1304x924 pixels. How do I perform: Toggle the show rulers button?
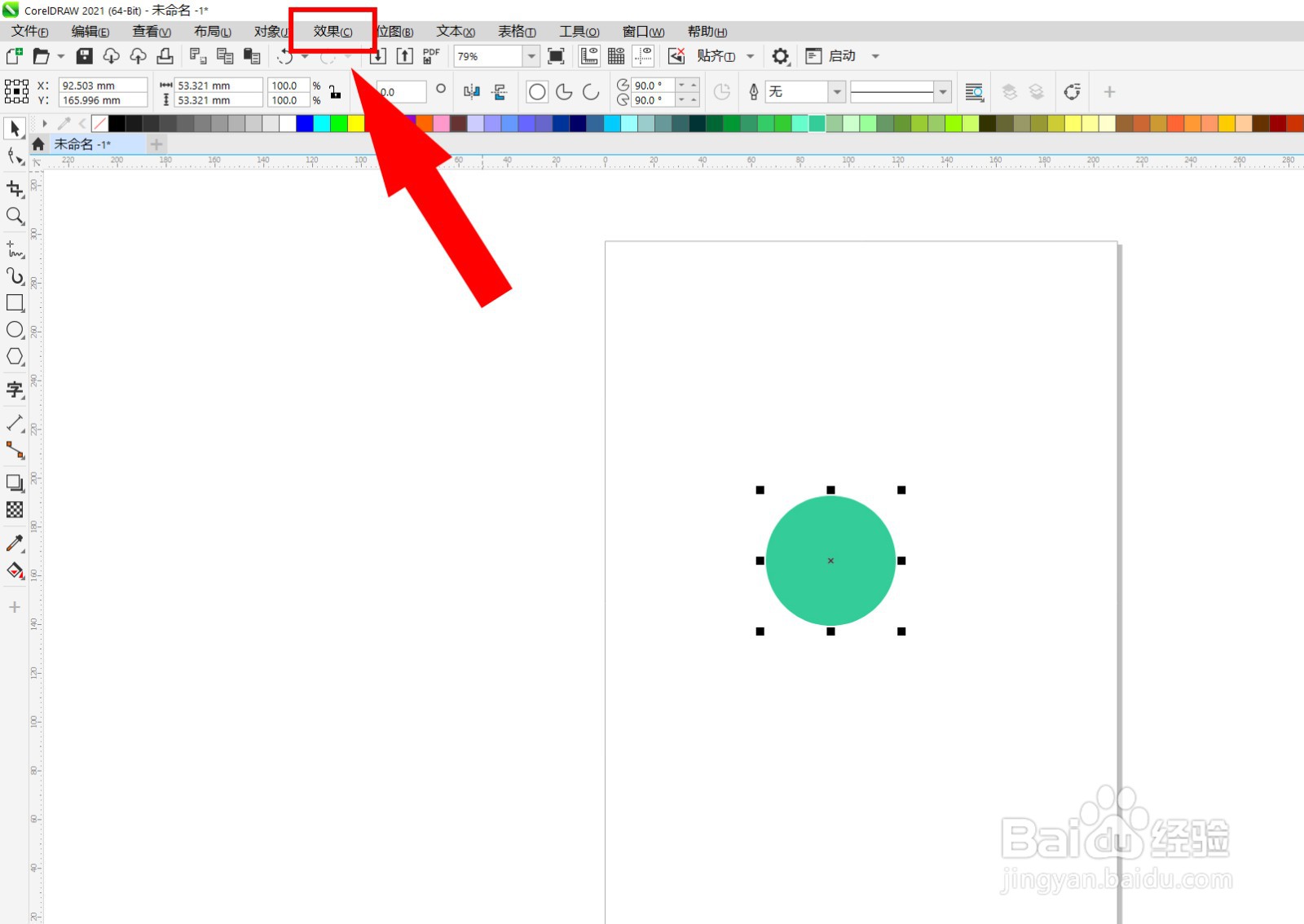589,56
